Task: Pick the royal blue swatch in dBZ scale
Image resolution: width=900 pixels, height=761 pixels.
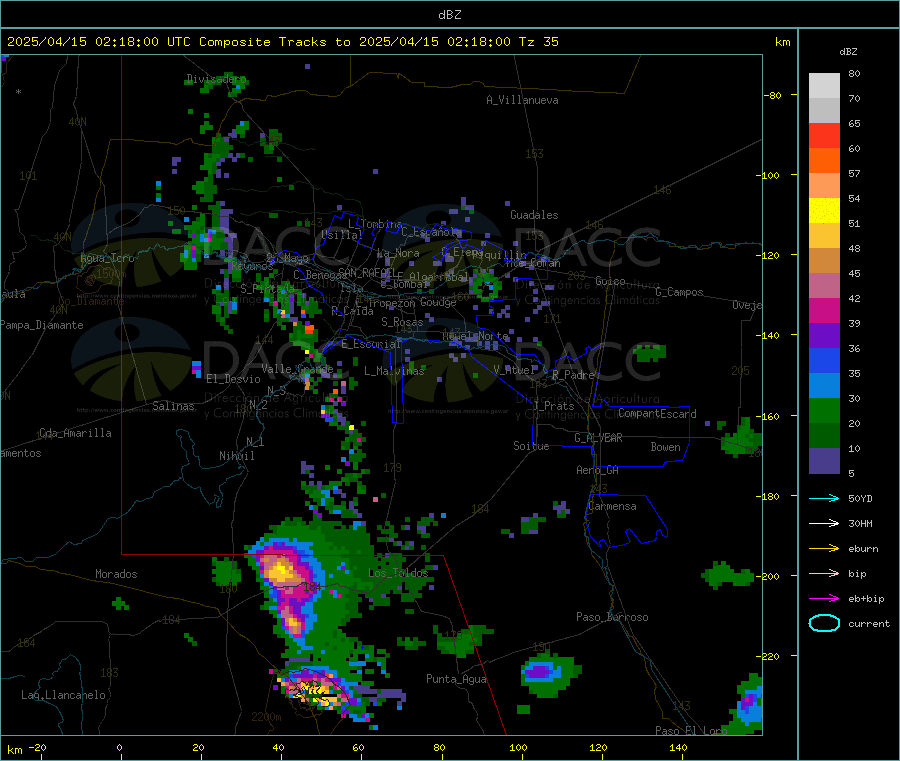Action: pyautogui.click(x=824, y=360)
